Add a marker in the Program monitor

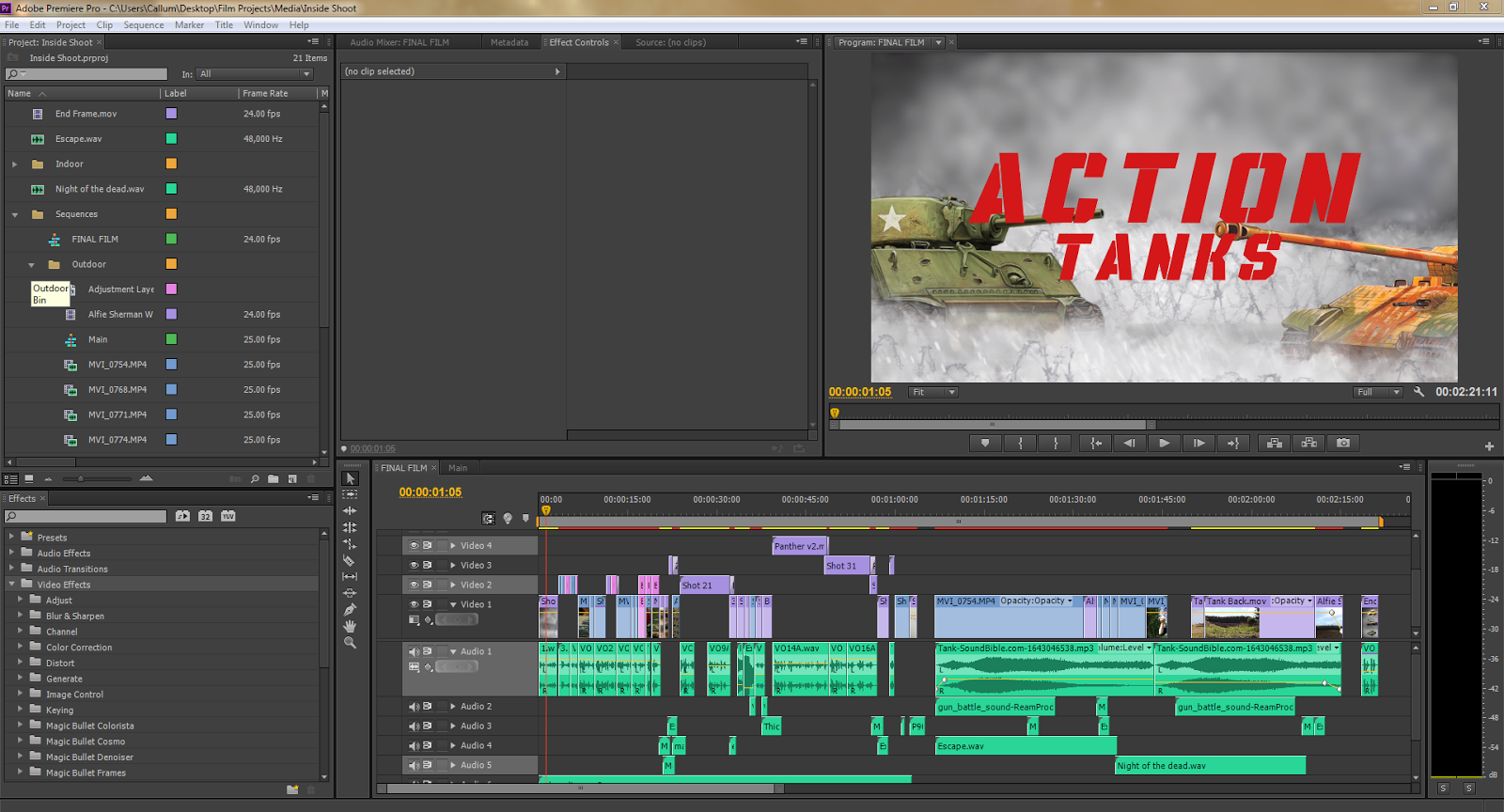(x=985, y=443)
